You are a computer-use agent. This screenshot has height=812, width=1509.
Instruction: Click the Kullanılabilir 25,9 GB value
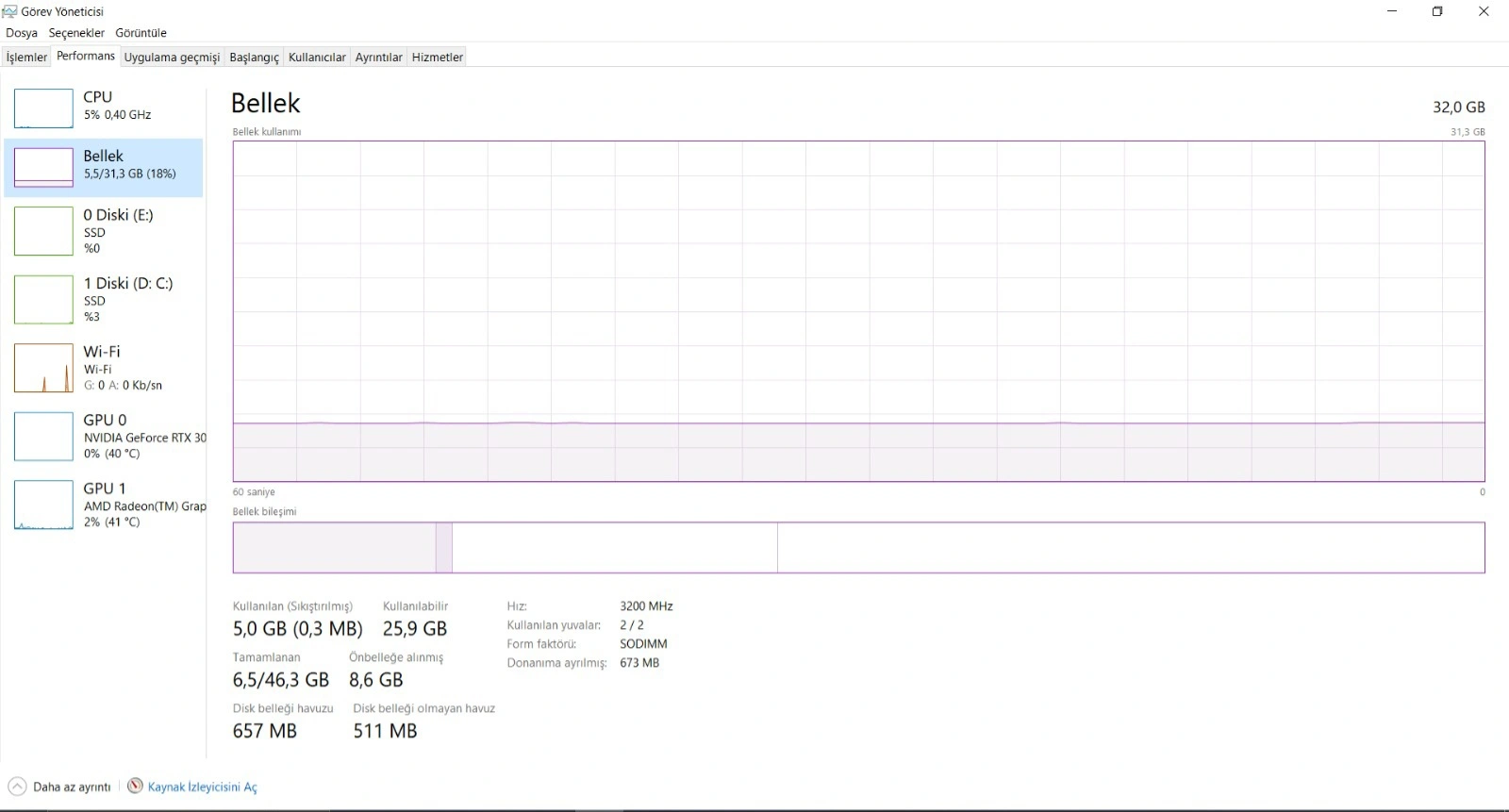[x=415, y=629]
